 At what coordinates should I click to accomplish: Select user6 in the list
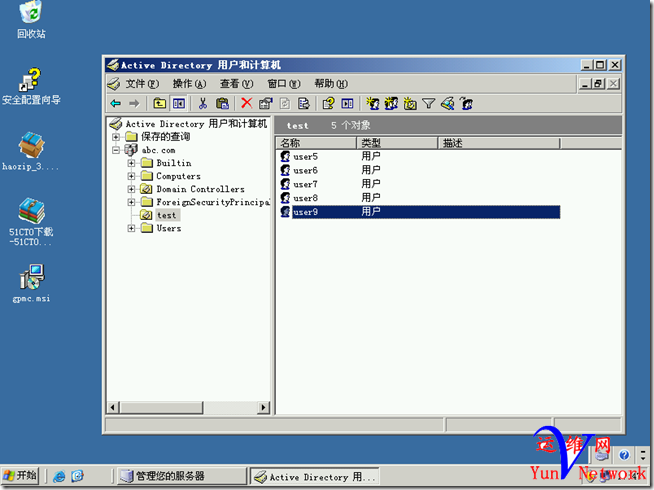[x=305, y=170]
